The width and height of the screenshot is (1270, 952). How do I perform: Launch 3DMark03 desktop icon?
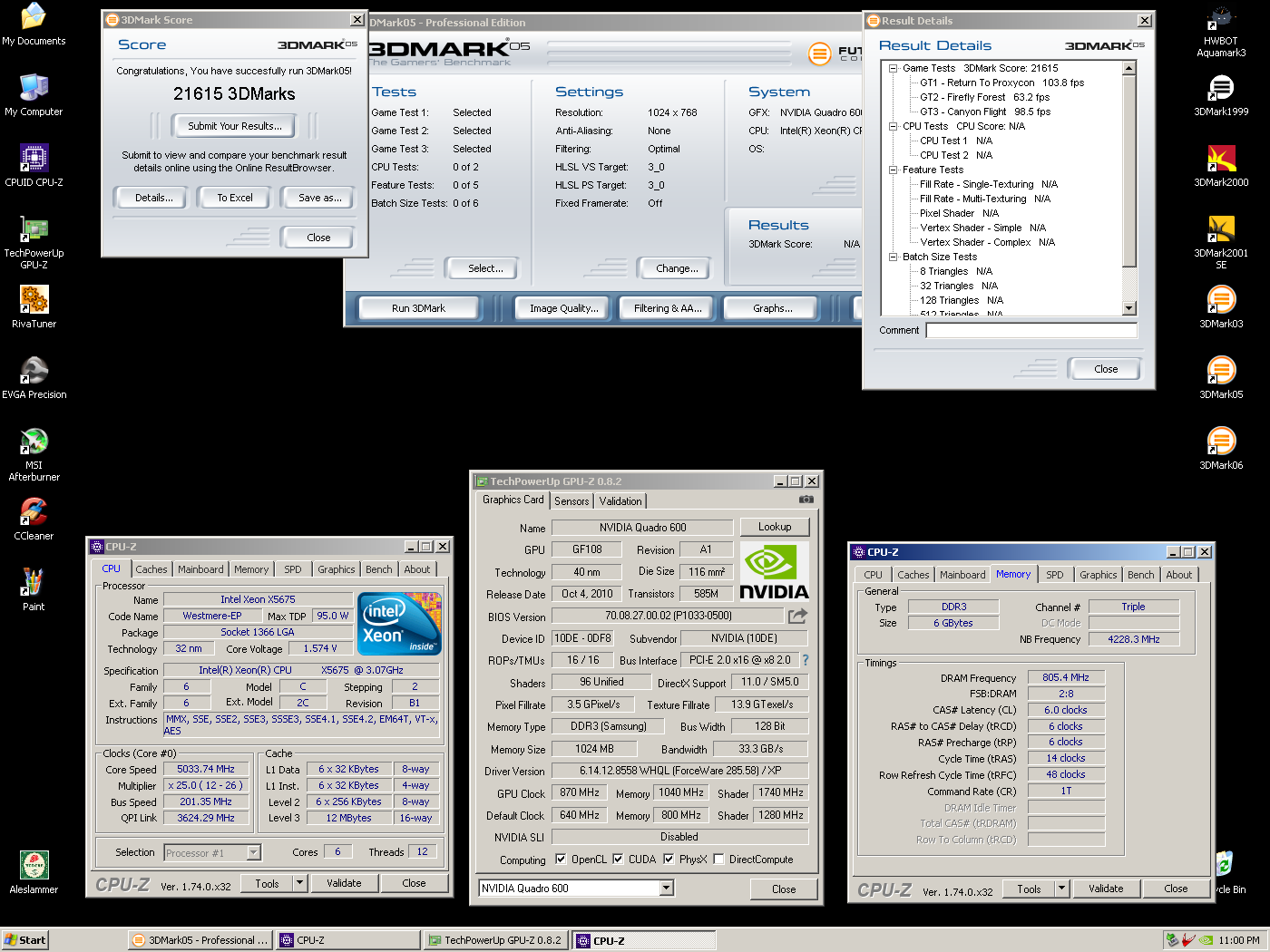(x=1221, y=307)
